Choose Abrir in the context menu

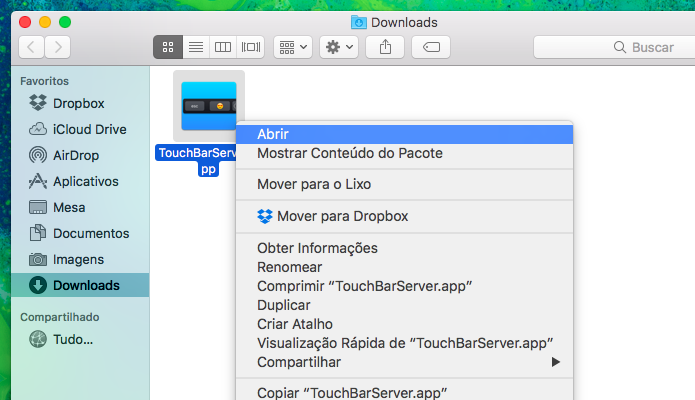(404, 134)
